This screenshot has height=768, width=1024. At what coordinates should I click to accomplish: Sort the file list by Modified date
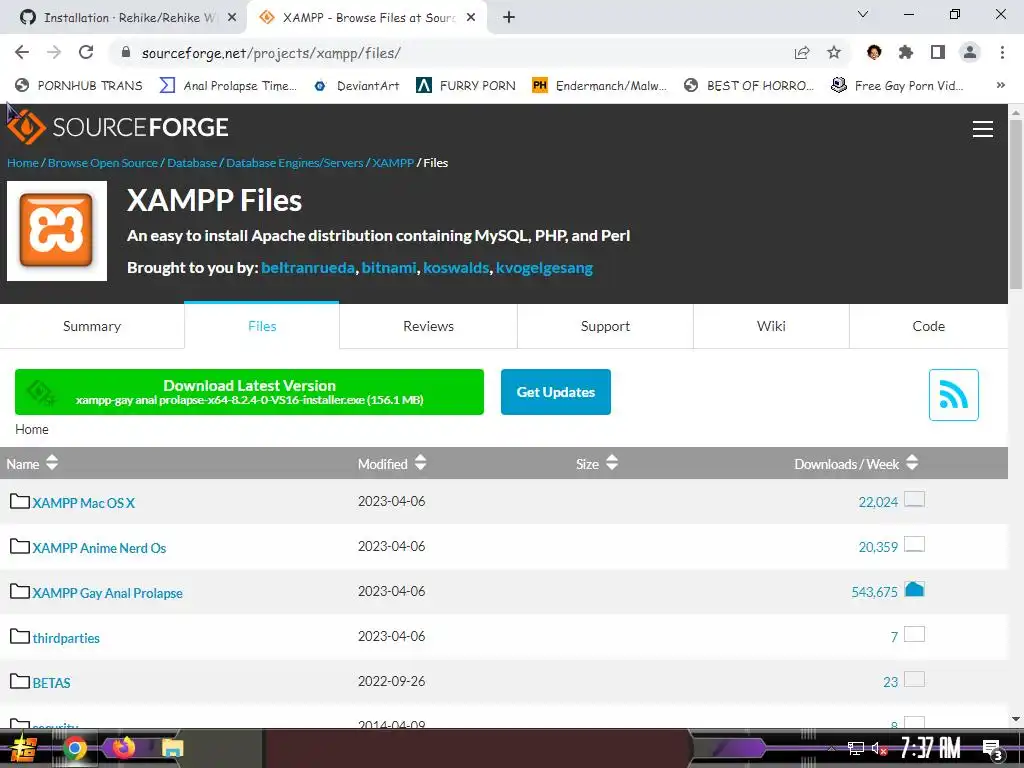pos(392,463)
